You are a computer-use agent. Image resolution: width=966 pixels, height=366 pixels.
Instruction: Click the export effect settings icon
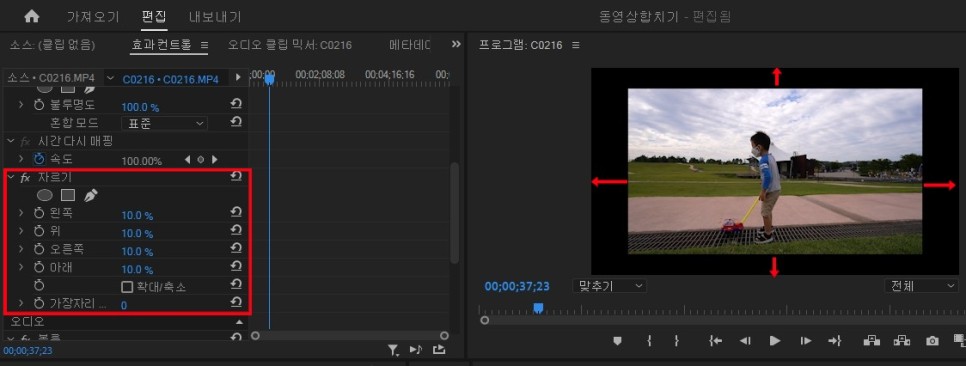[x=439, y=349]
